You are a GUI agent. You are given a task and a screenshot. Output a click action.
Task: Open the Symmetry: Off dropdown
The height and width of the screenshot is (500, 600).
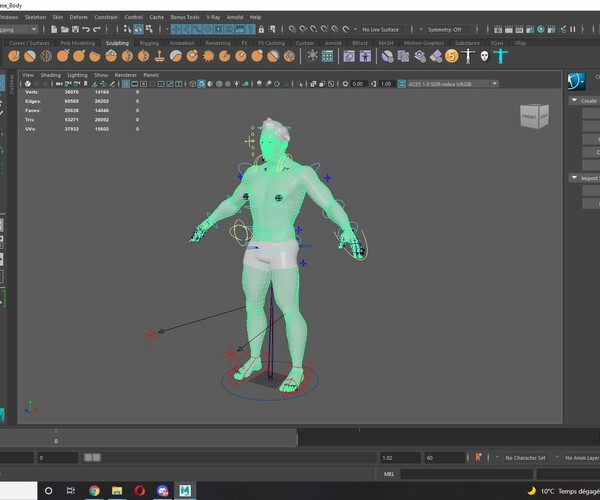pyautogui.click(x=448, y=29)
